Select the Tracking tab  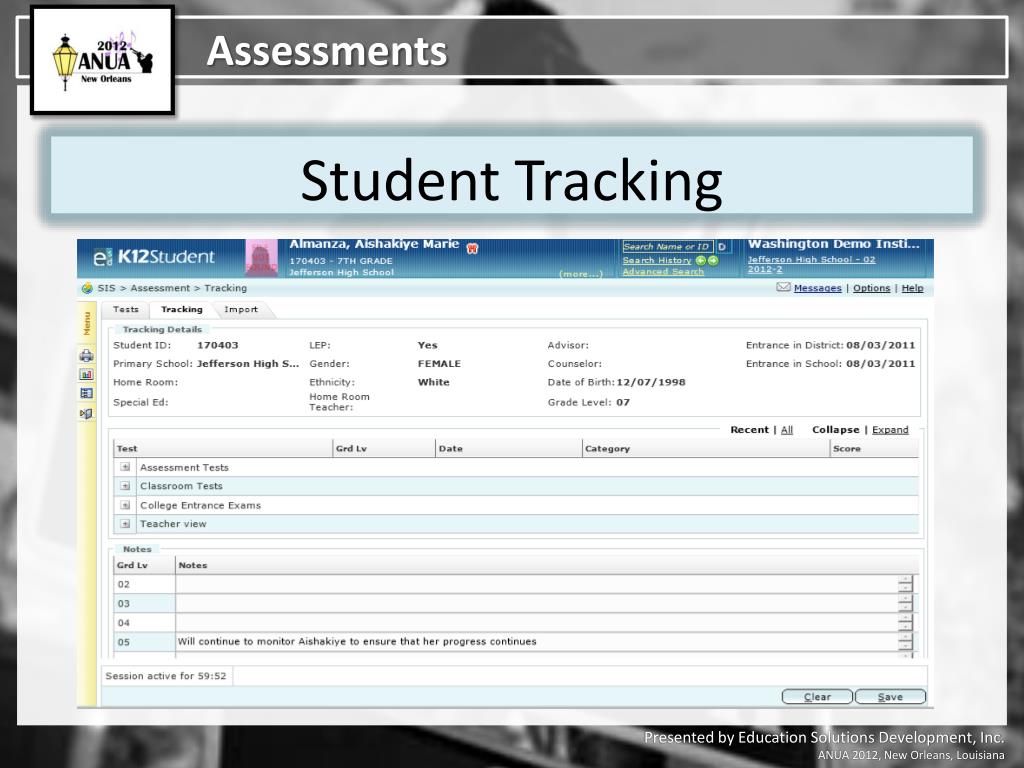(x=182, y=310)
